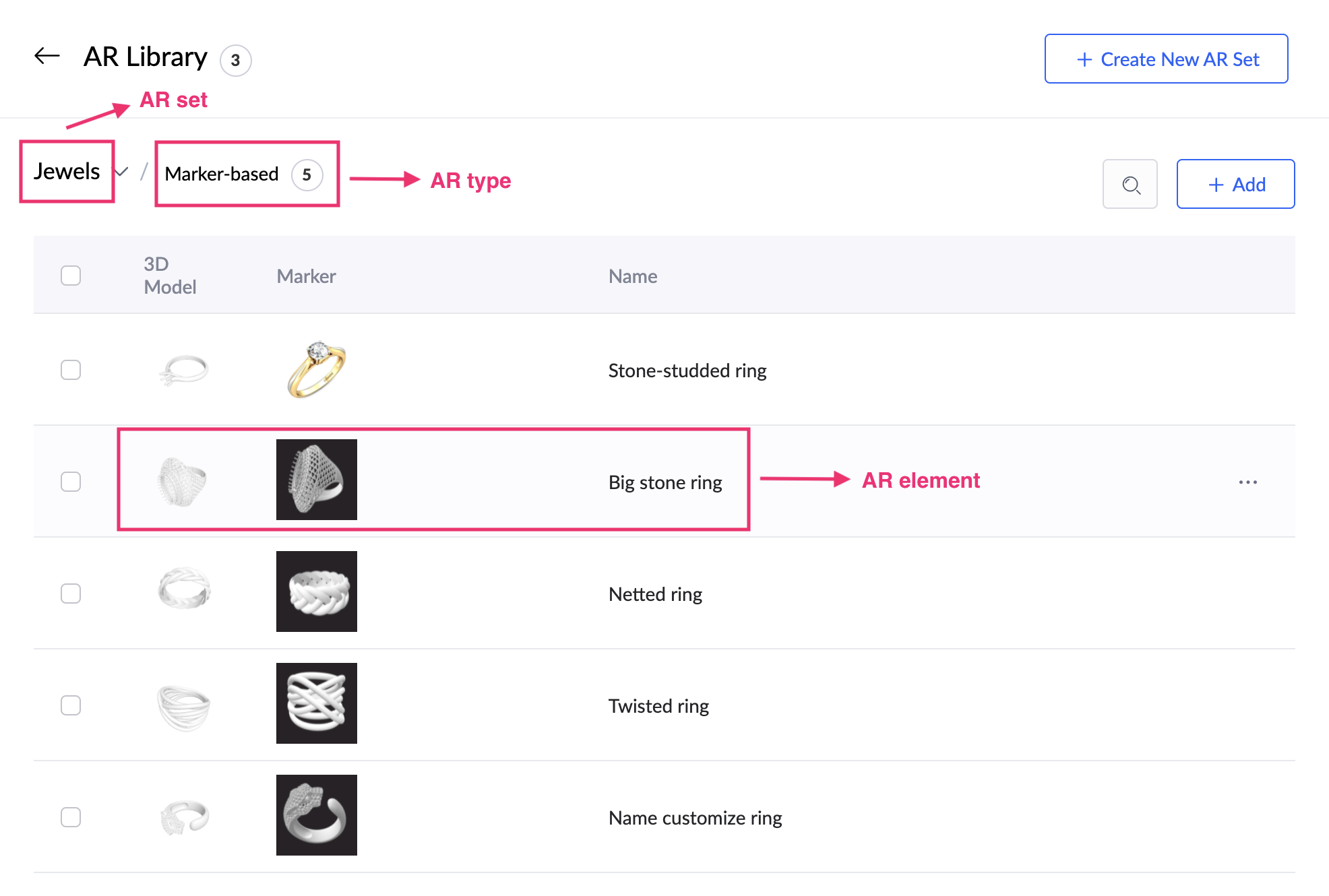Click the 3D Model column header
The image size is (1329, 896).
(170, 275)
